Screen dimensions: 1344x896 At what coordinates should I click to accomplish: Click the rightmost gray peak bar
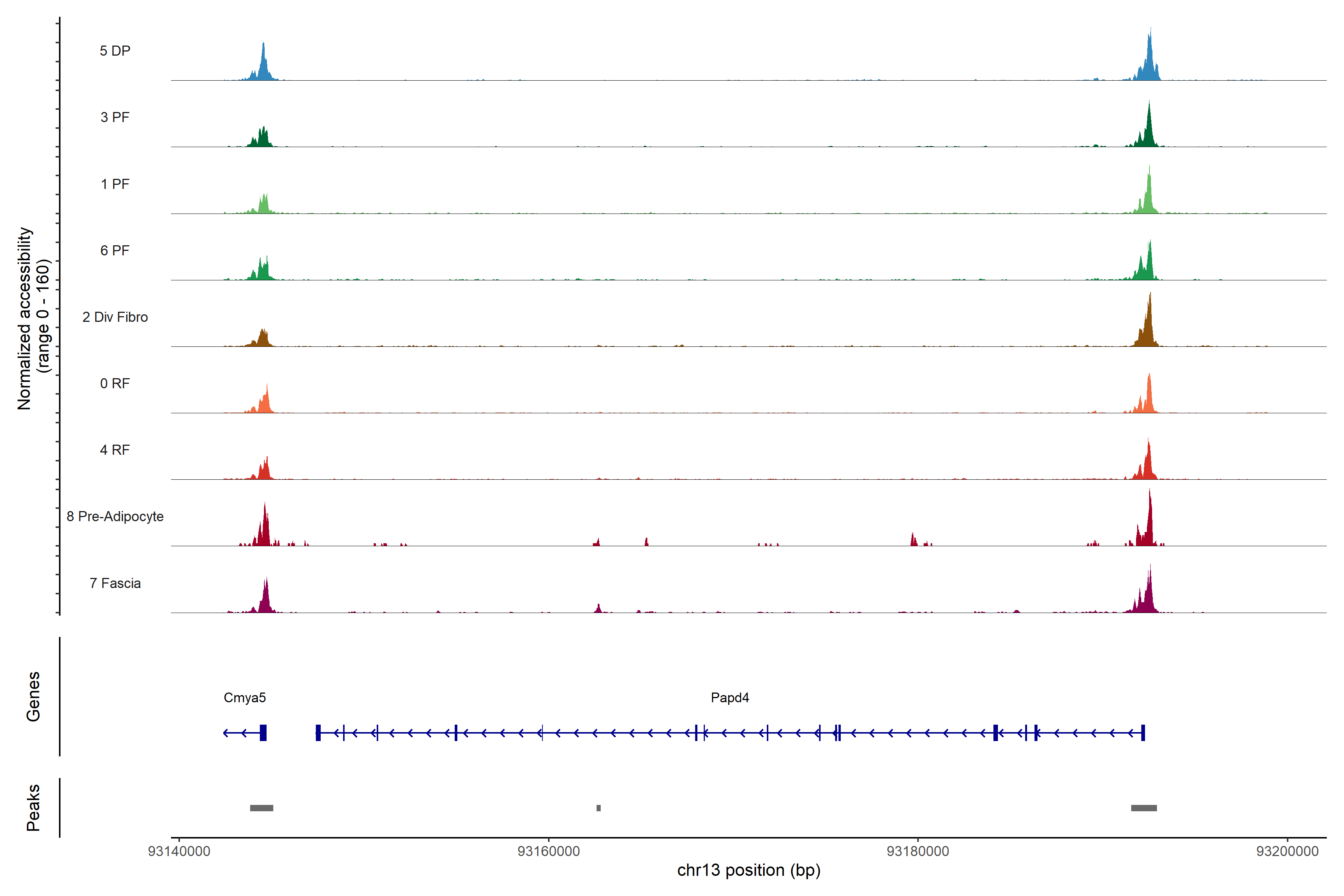pos(1144,808)
